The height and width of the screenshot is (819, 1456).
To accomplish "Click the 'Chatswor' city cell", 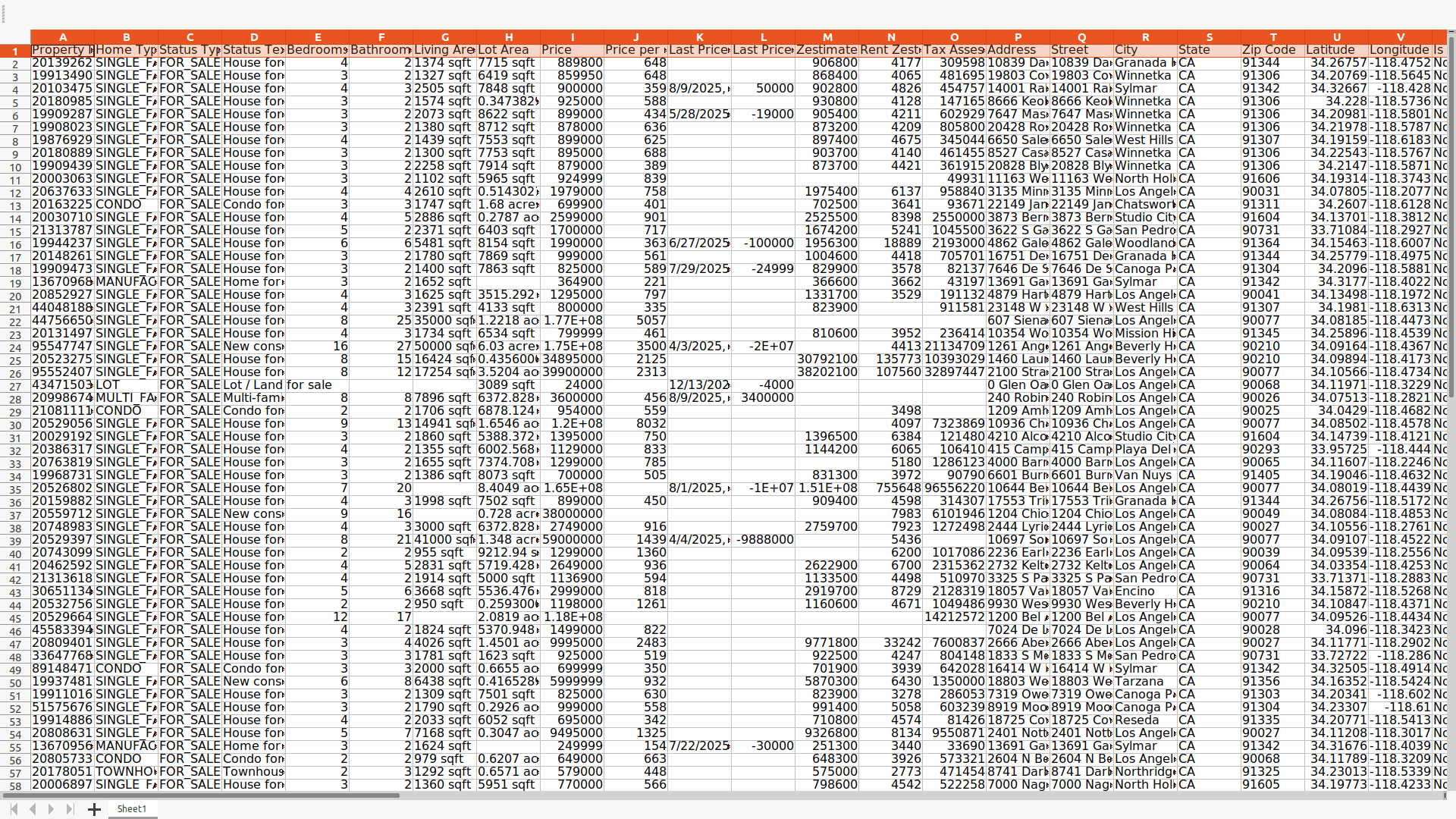I will [x=1146, y=205].
